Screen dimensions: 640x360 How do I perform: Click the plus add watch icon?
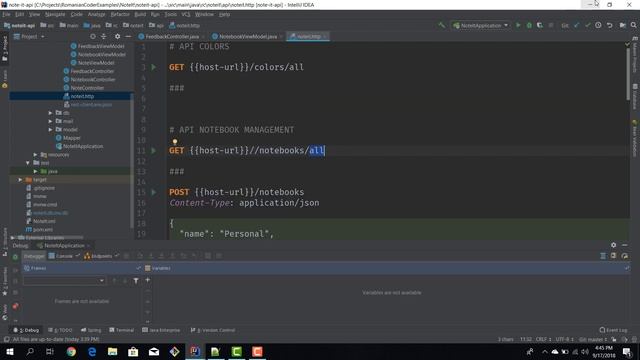click(x=148, y=280)
